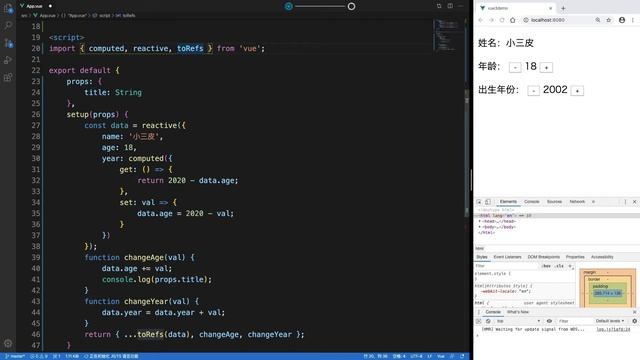Click the video progress slider handle
The width and height of the screenshot is (640, 360).
coord(351,7)
